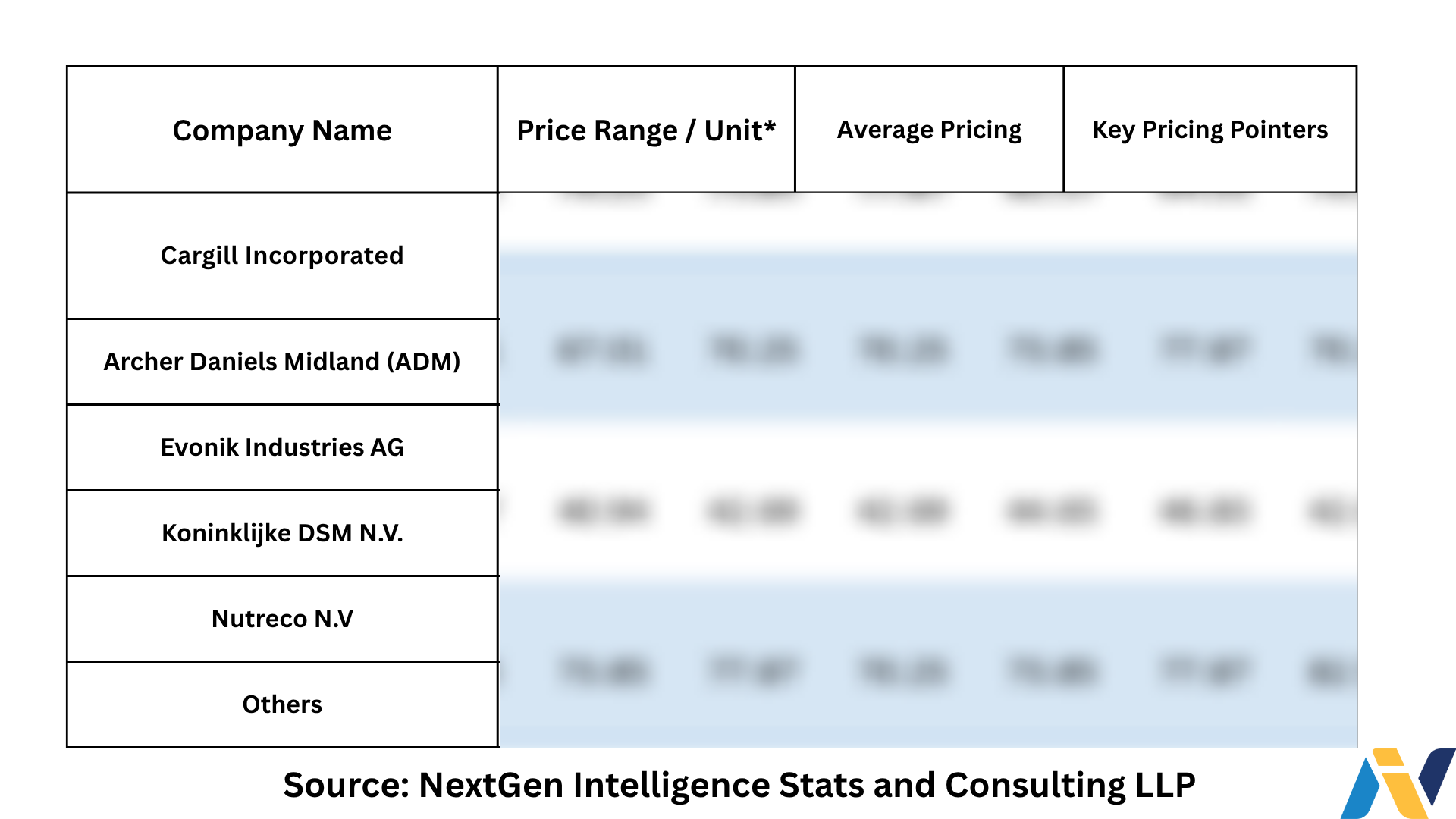The height and width of the screenshot is (819, 1456).
Task: Select the Cargill Incorporated row
Action: [282, 256]
